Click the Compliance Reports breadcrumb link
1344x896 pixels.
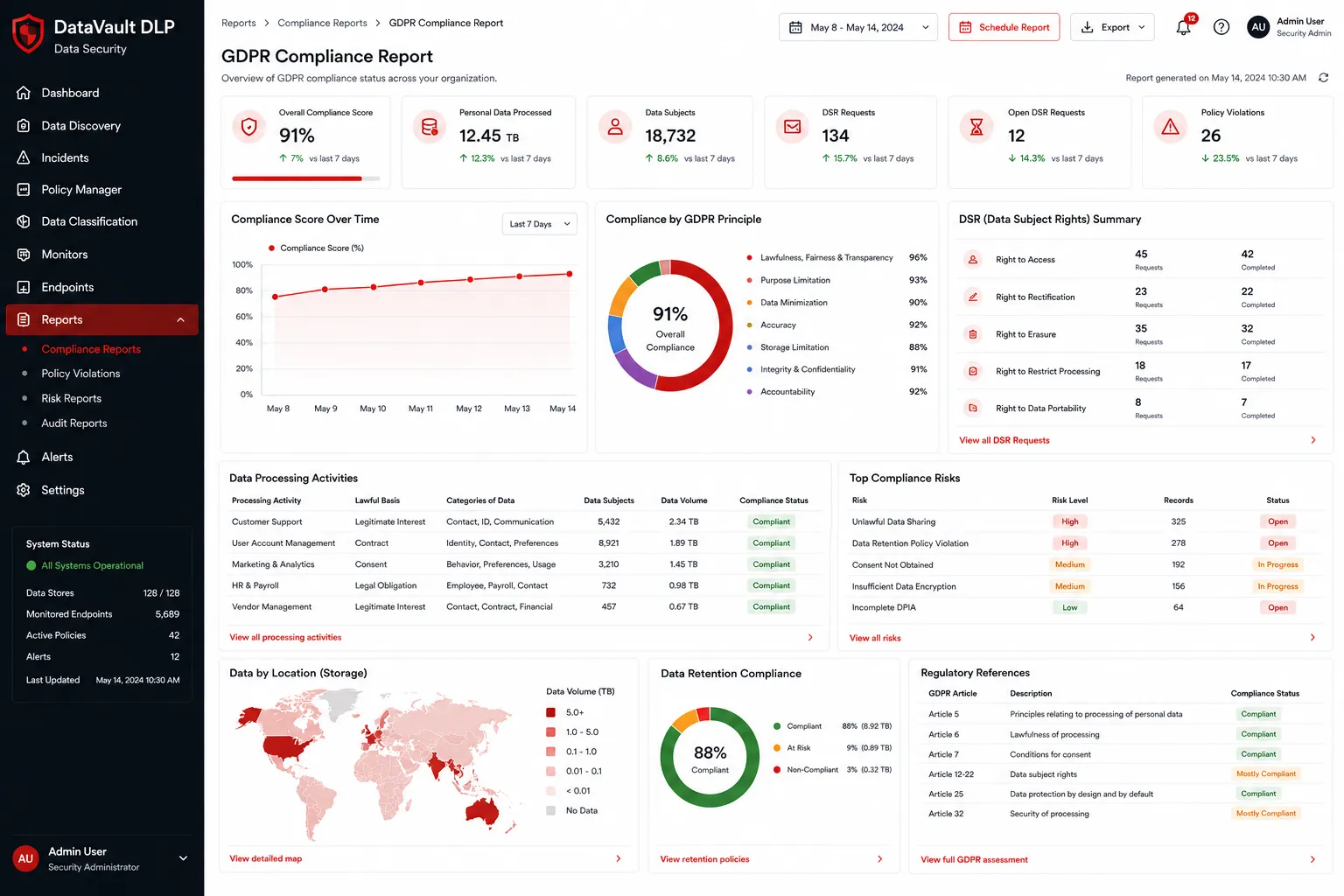pyautogui.click(x=322, y=23)
